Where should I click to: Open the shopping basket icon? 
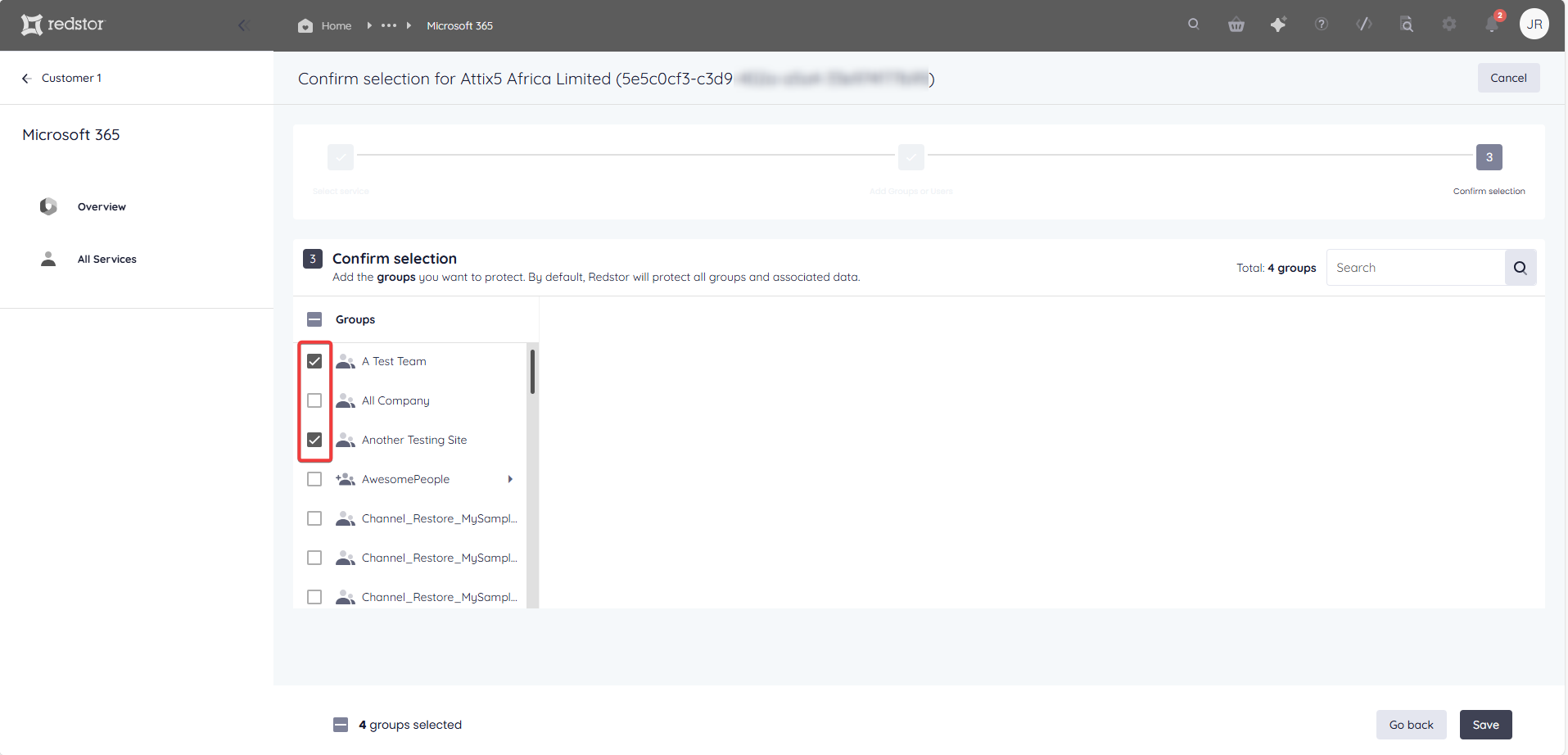tap(1236, 25)
